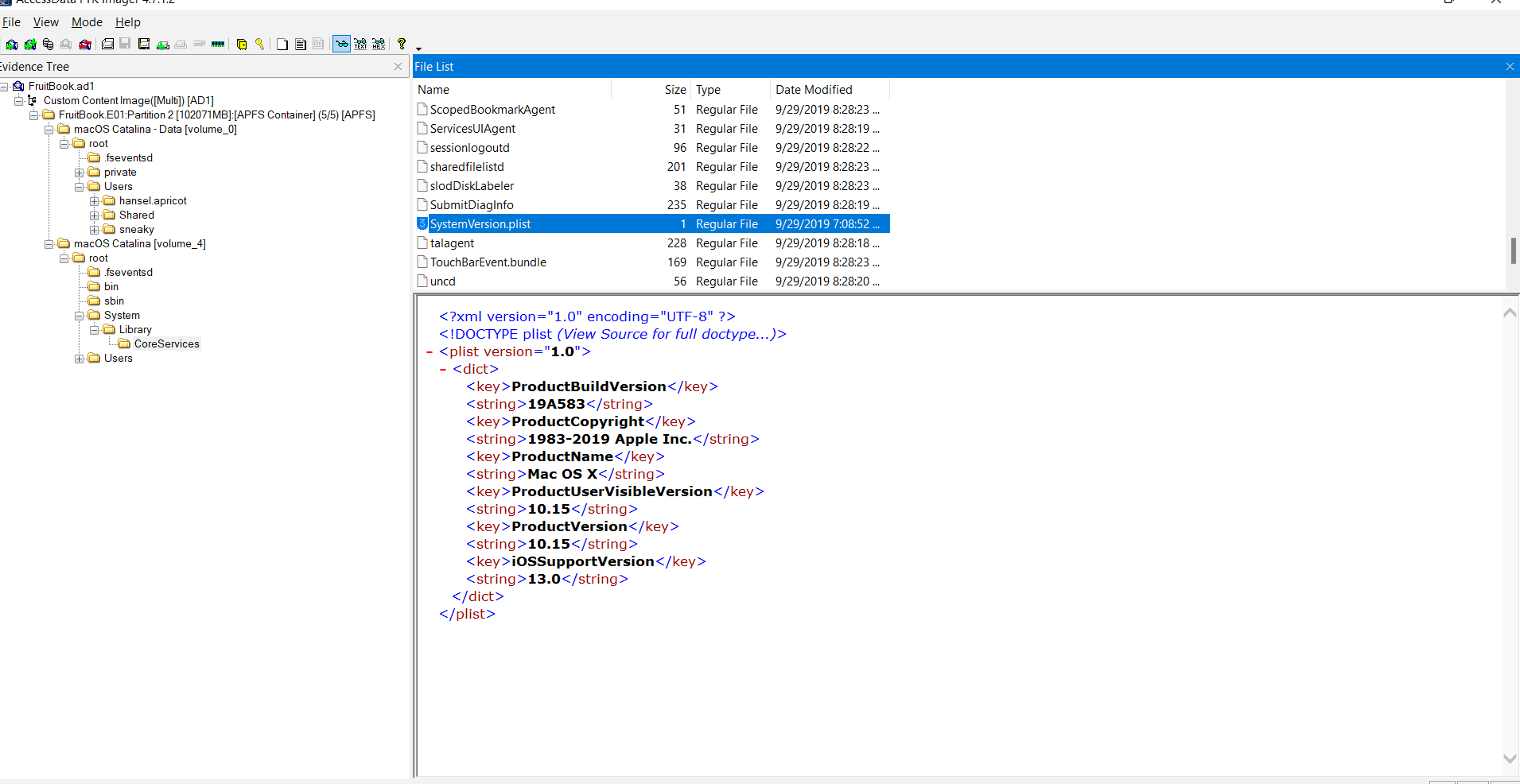Toggle HEX view mode for file viewer
The width and height of the screenshot is (1520, 784).
379,44
